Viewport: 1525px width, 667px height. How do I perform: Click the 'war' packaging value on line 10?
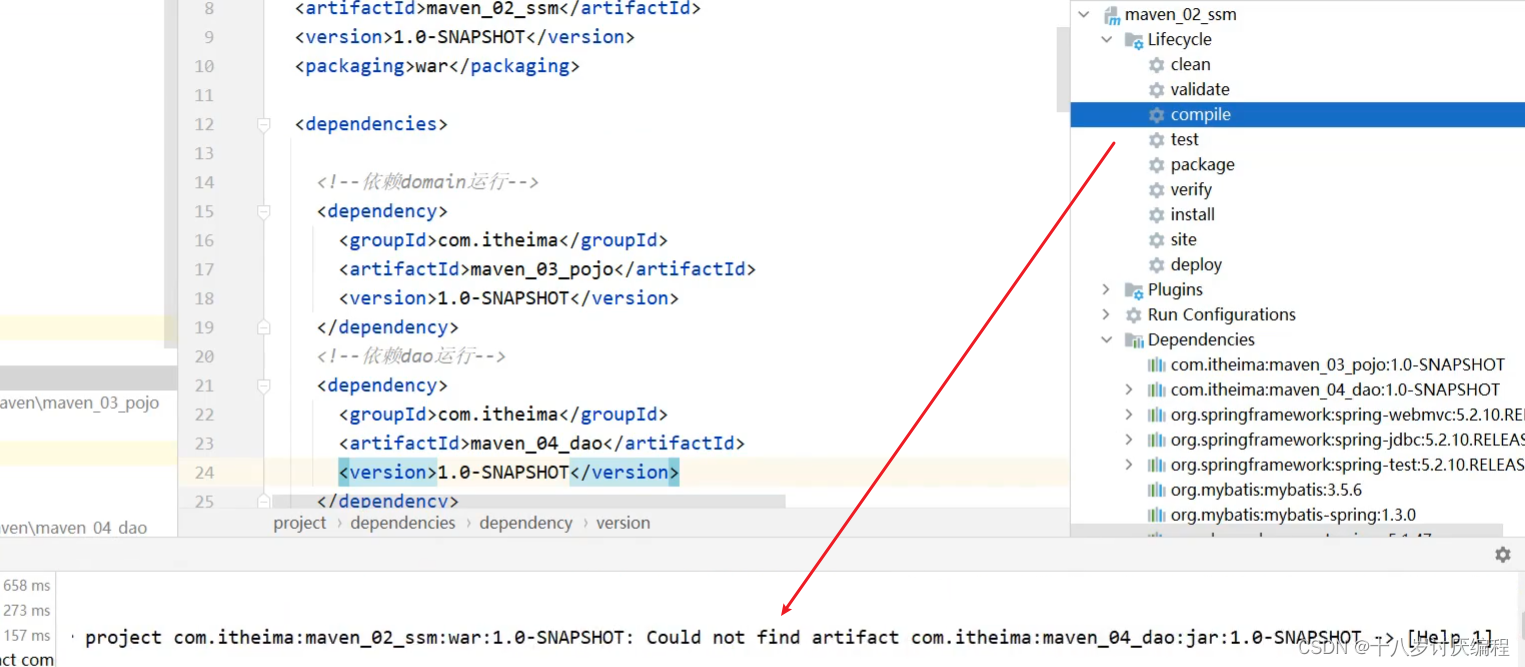(431, 67)
